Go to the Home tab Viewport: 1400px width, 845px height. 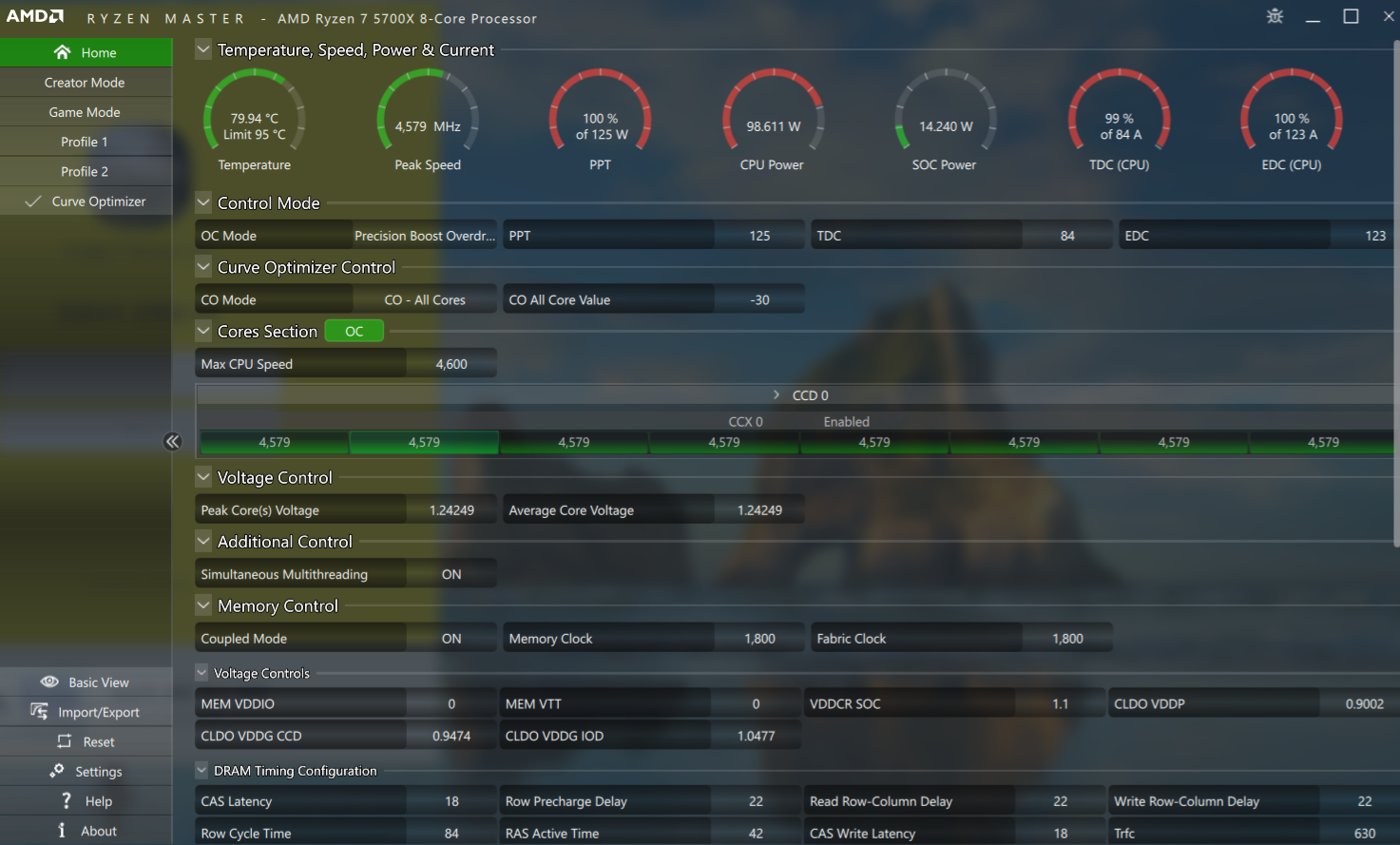pyautogui.click(x=86, y=52)
